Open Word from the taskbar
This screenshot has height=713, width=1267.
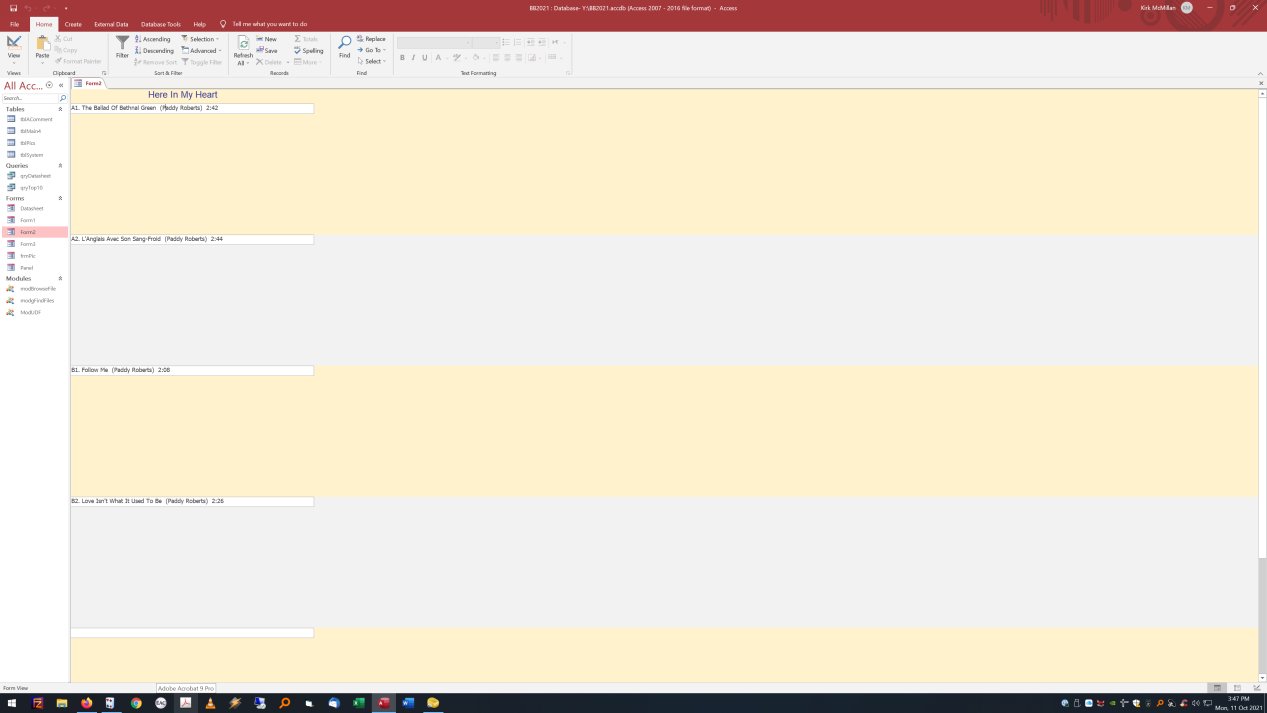click(x=408, y=703)
